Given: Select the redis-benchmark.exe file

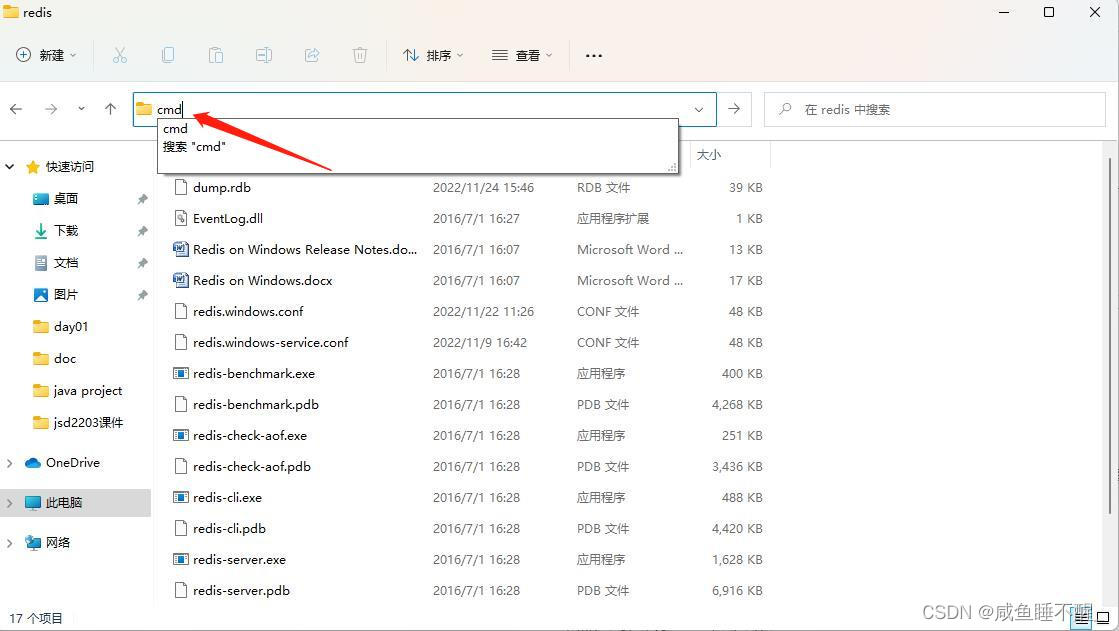Looking at the screenshot, I should 253,373.
